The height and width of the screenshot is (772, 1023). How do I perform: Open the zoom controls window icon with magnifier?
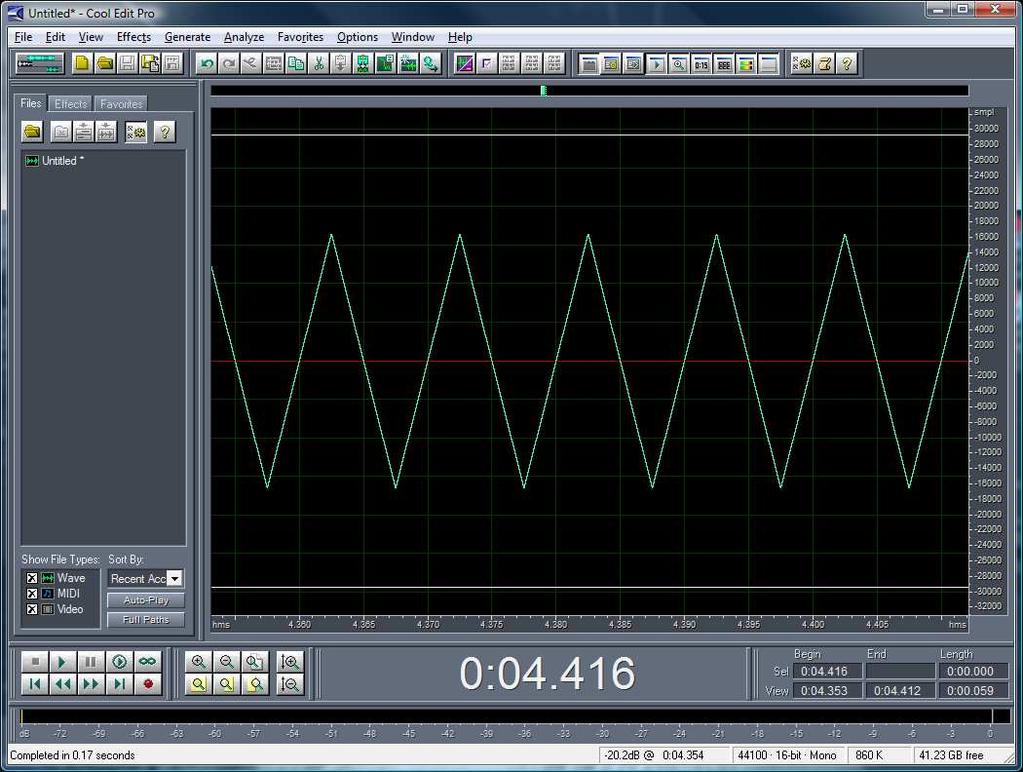pyautogui.click(x=679, y=64)
